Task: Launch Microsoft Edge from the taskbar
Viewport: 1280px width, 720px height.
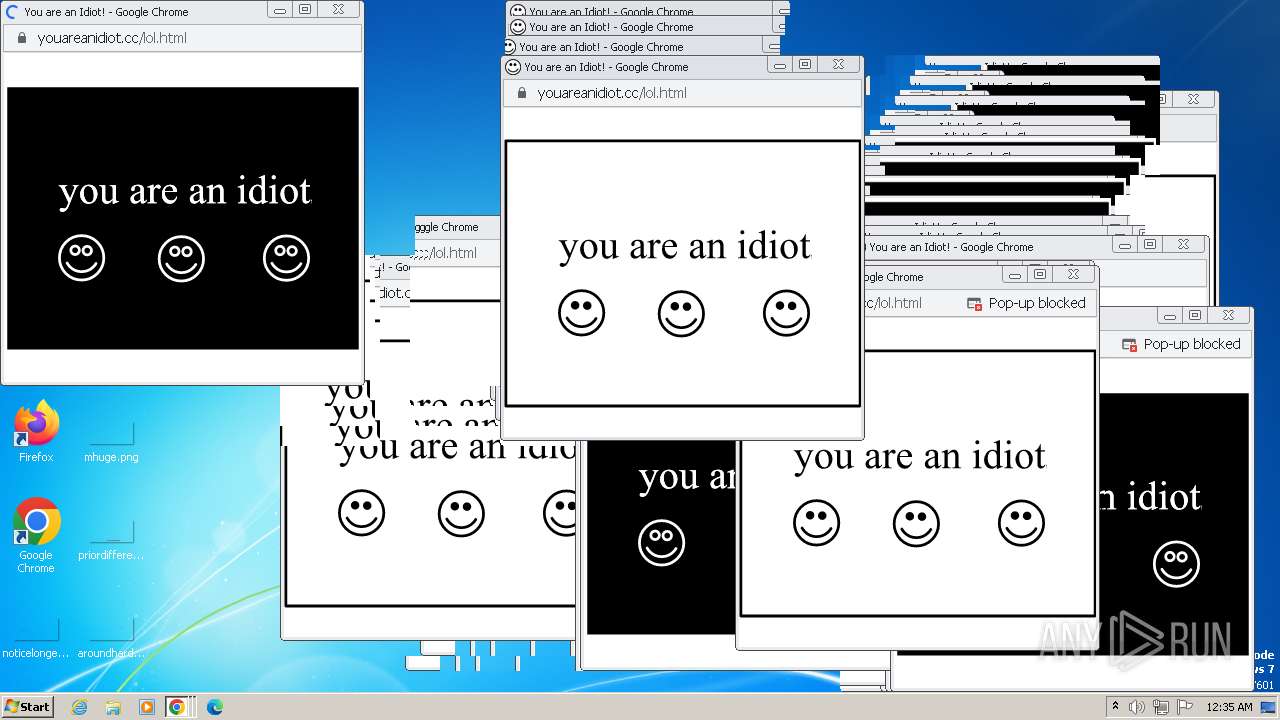Action: pos(214,707)
